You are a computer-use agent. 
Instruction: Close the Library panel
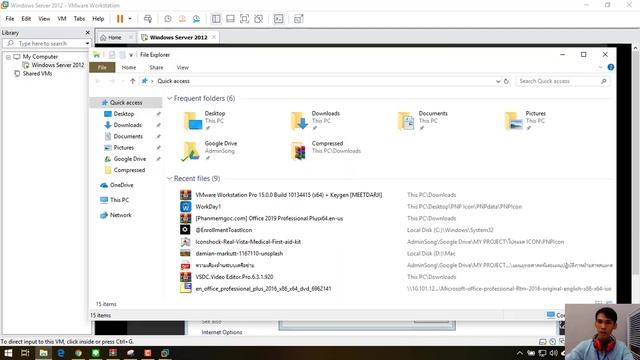[x=87, y=33]
